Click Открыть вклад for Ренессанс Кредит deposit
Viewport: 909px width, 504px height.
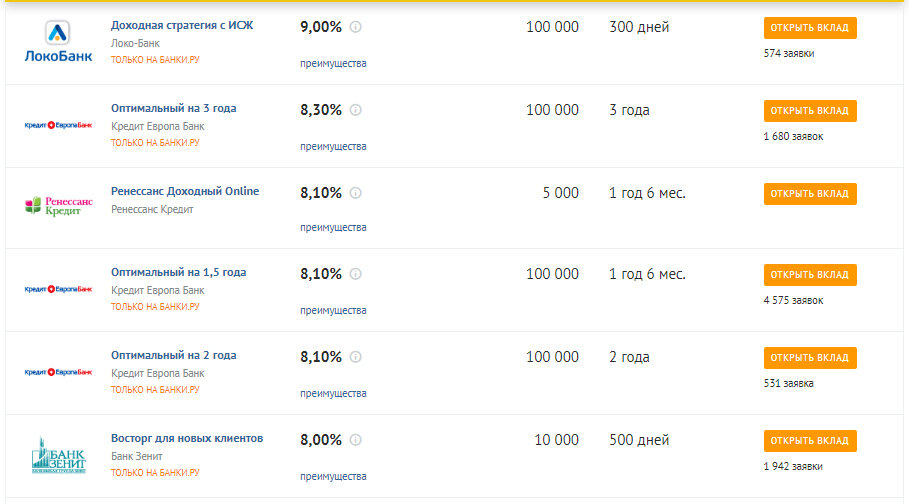(810, 194)
